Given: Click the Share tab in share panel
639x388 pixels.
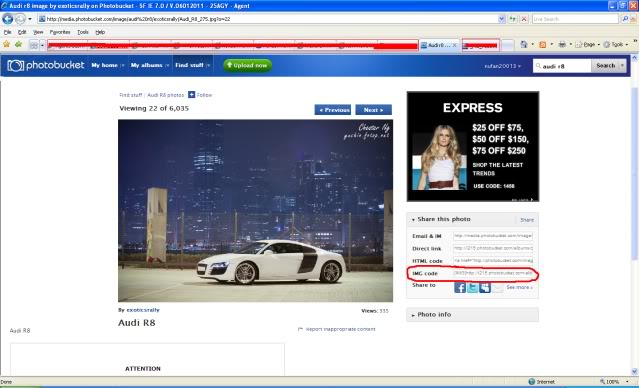Looking at the screenshot, I should tap(527, 220).
